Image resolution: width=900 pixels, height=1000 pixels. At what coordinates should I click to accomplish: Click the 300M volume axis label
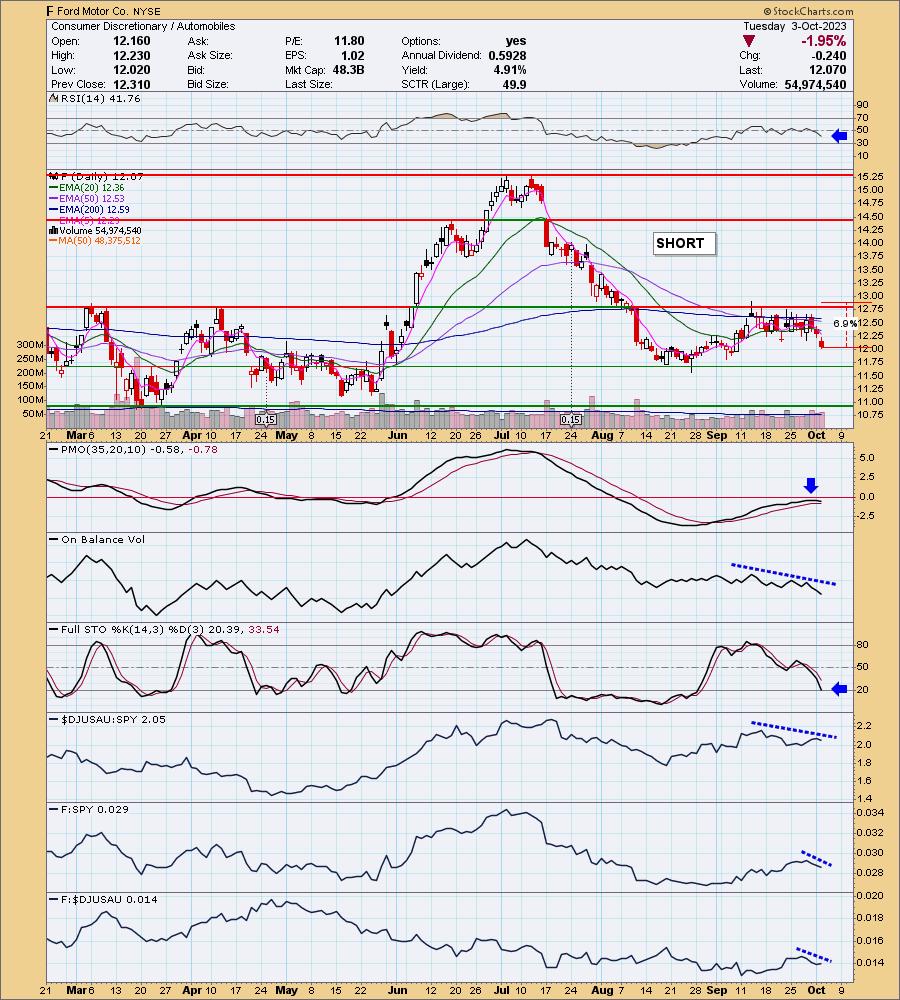31,345
